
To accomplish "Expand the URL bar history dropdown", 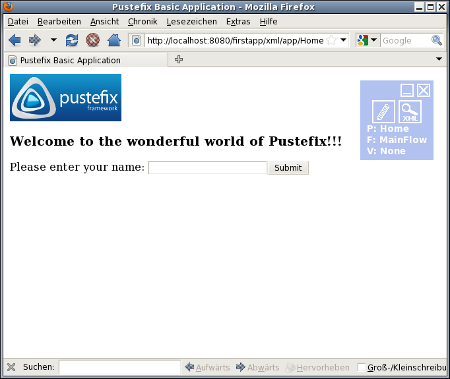I will click(343, 40).
